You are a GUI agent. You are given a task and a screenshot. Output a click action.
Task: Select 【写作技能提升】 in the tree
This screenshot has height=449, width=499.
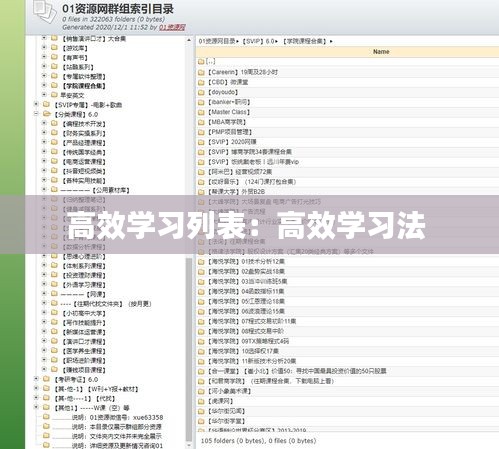[x=84, y=323]
